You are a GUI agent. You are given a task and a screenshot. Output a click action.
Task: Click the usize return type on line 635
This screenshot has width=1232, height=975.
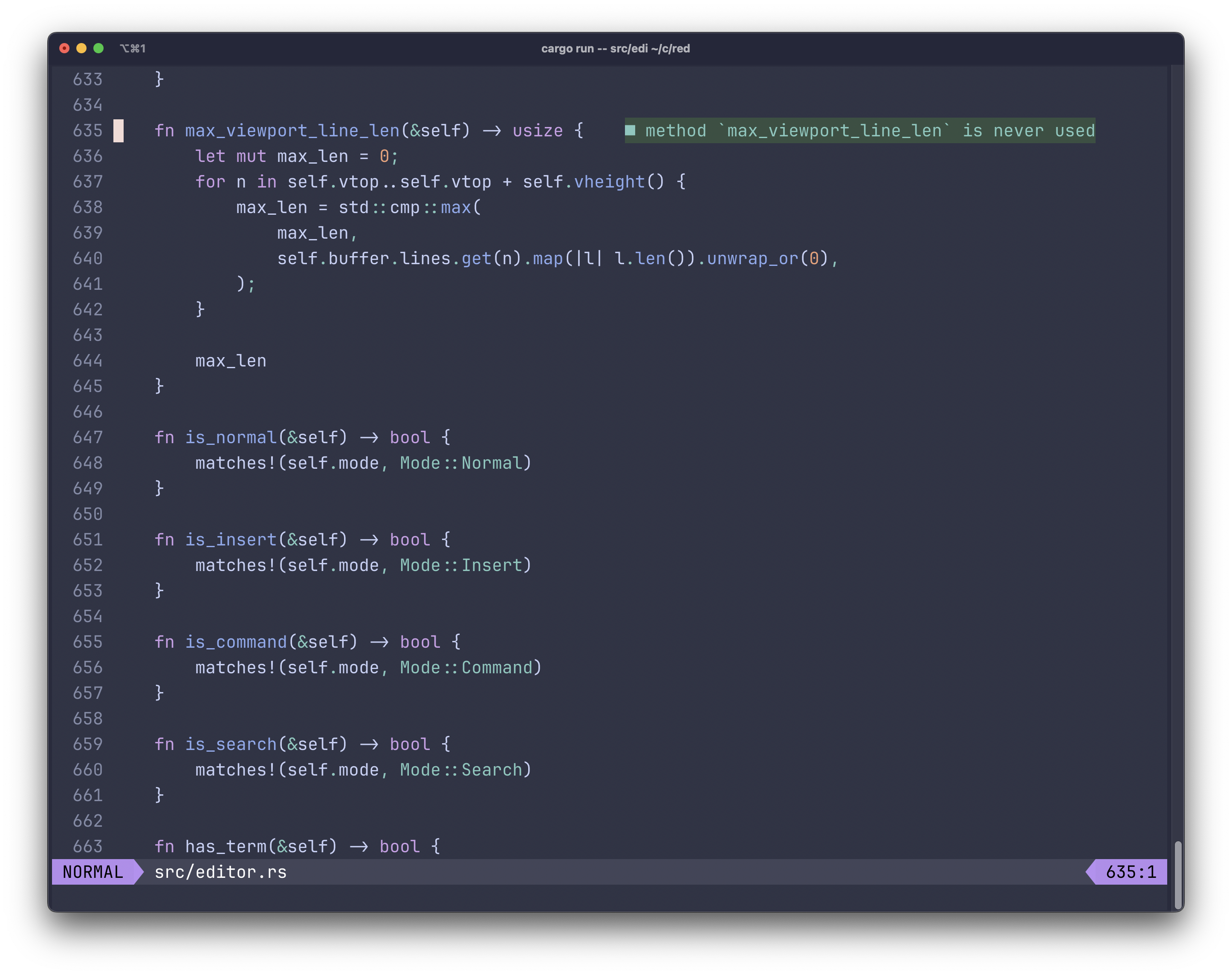pos(537,131)
